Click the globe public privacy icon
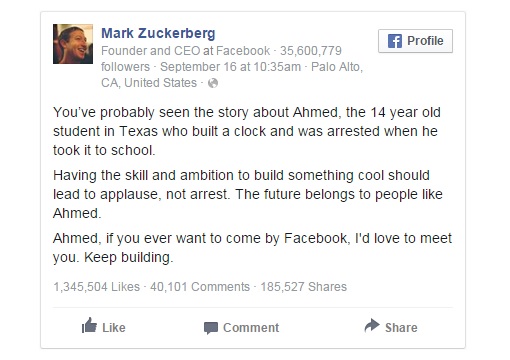Image resolution: width=510 pixels, height=360 pixels. (213, 83)
